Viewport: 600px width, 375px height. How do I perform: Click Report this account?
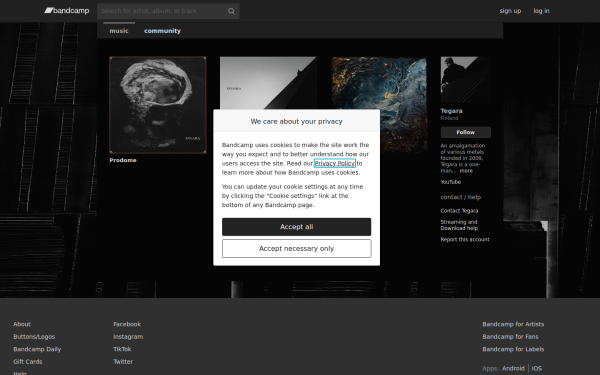[x=465, y=240]
